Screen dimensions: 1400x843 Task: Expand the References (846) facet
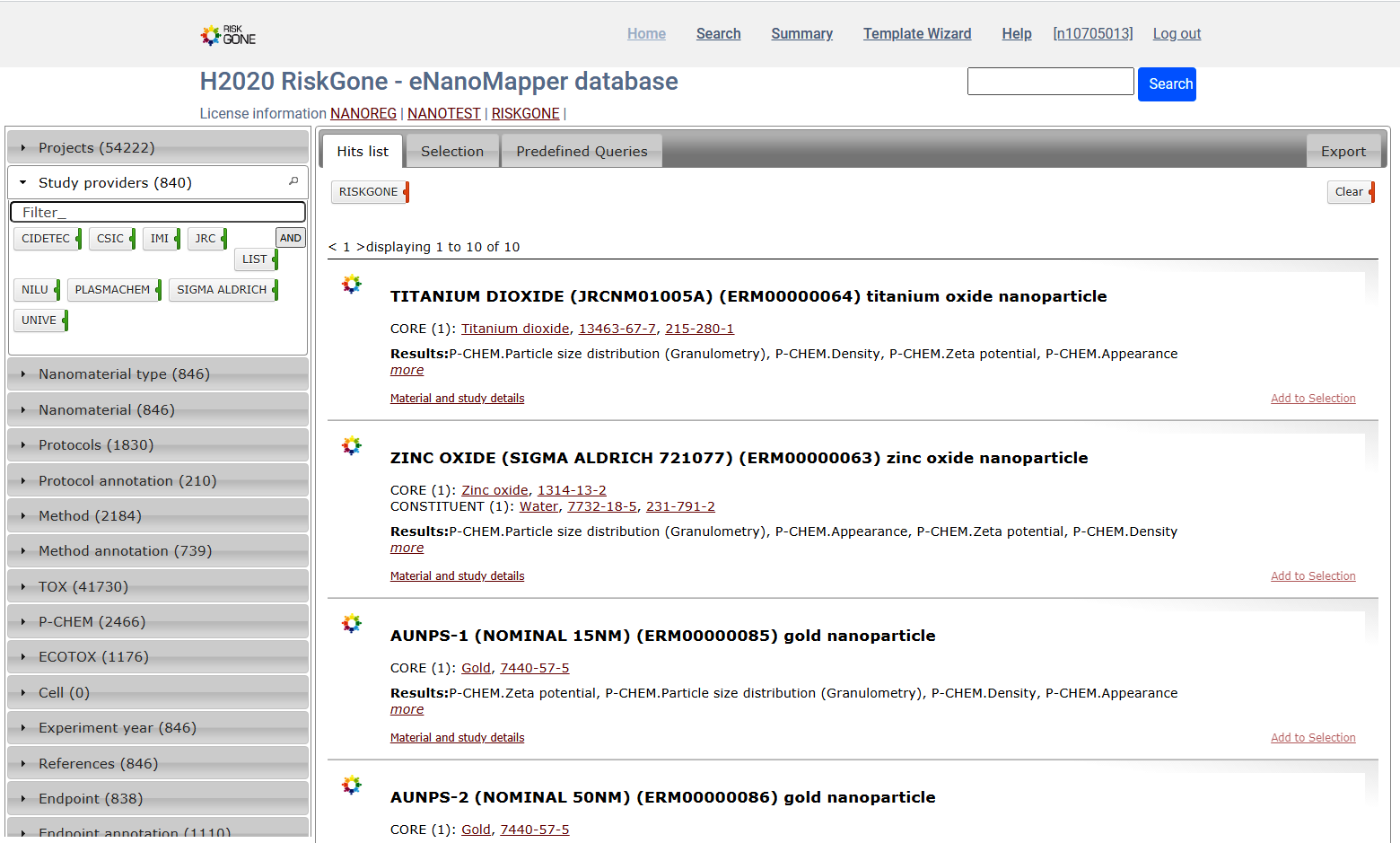click(x=158, y=764)
